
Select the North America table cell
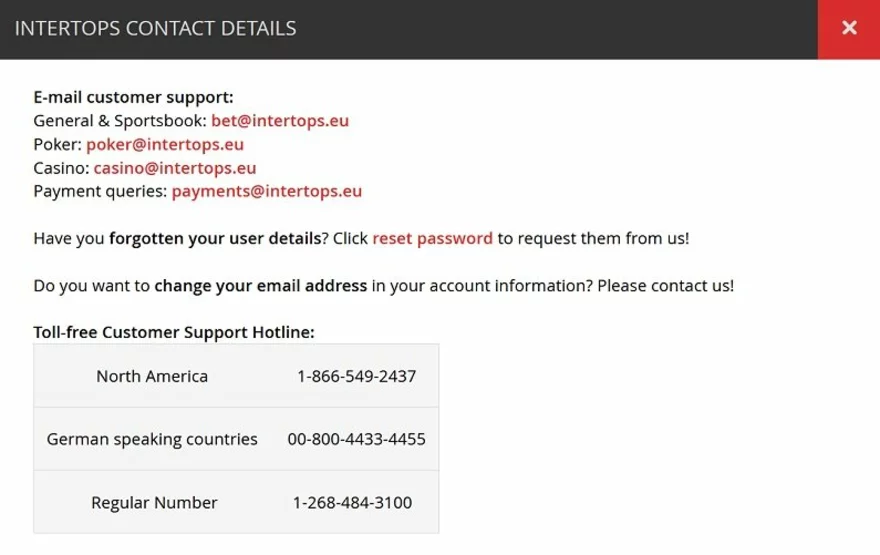point(152,376)
